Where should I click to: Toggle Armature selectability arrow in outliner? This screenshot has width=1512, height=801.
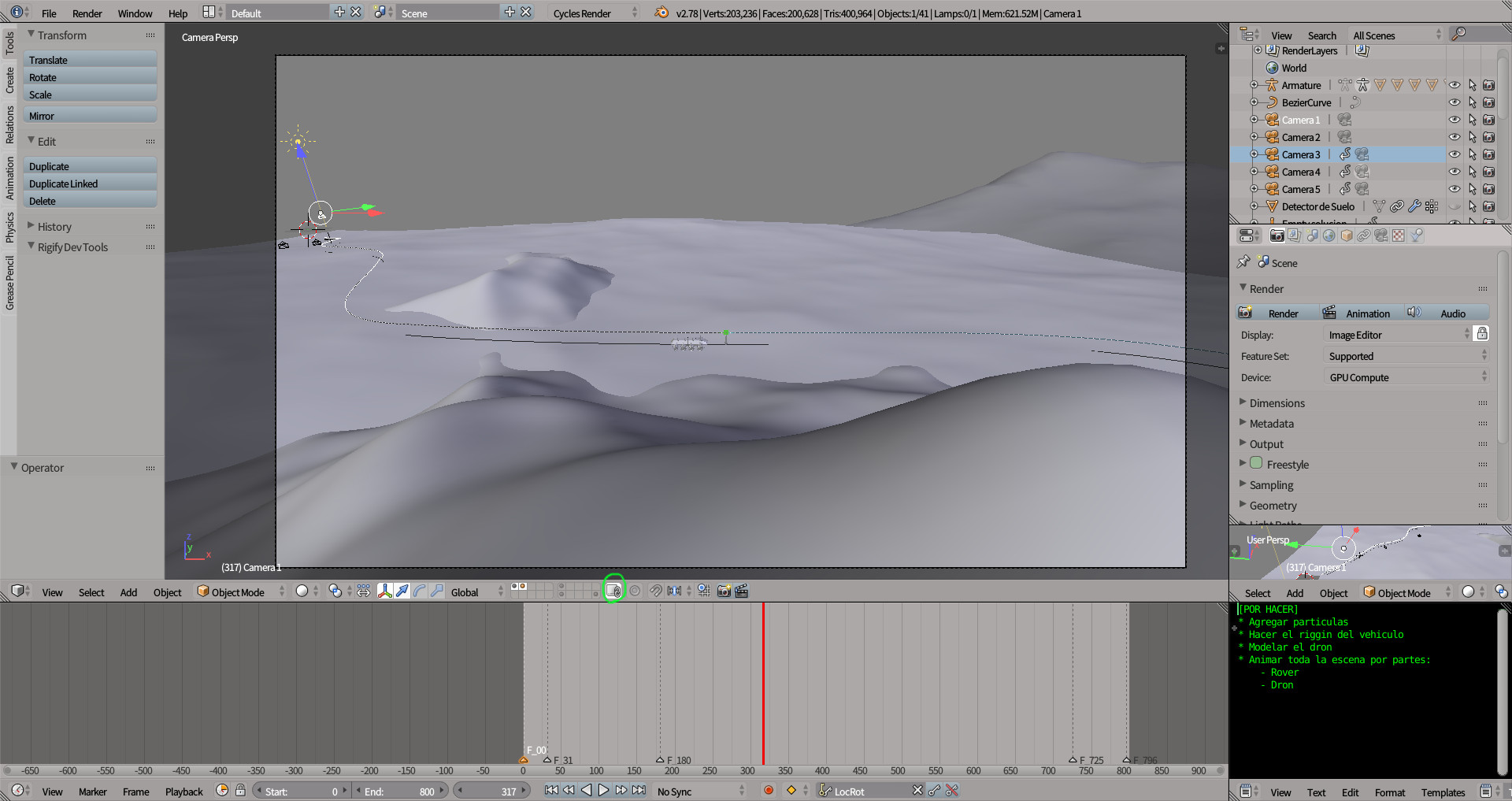coord(1472,85)
